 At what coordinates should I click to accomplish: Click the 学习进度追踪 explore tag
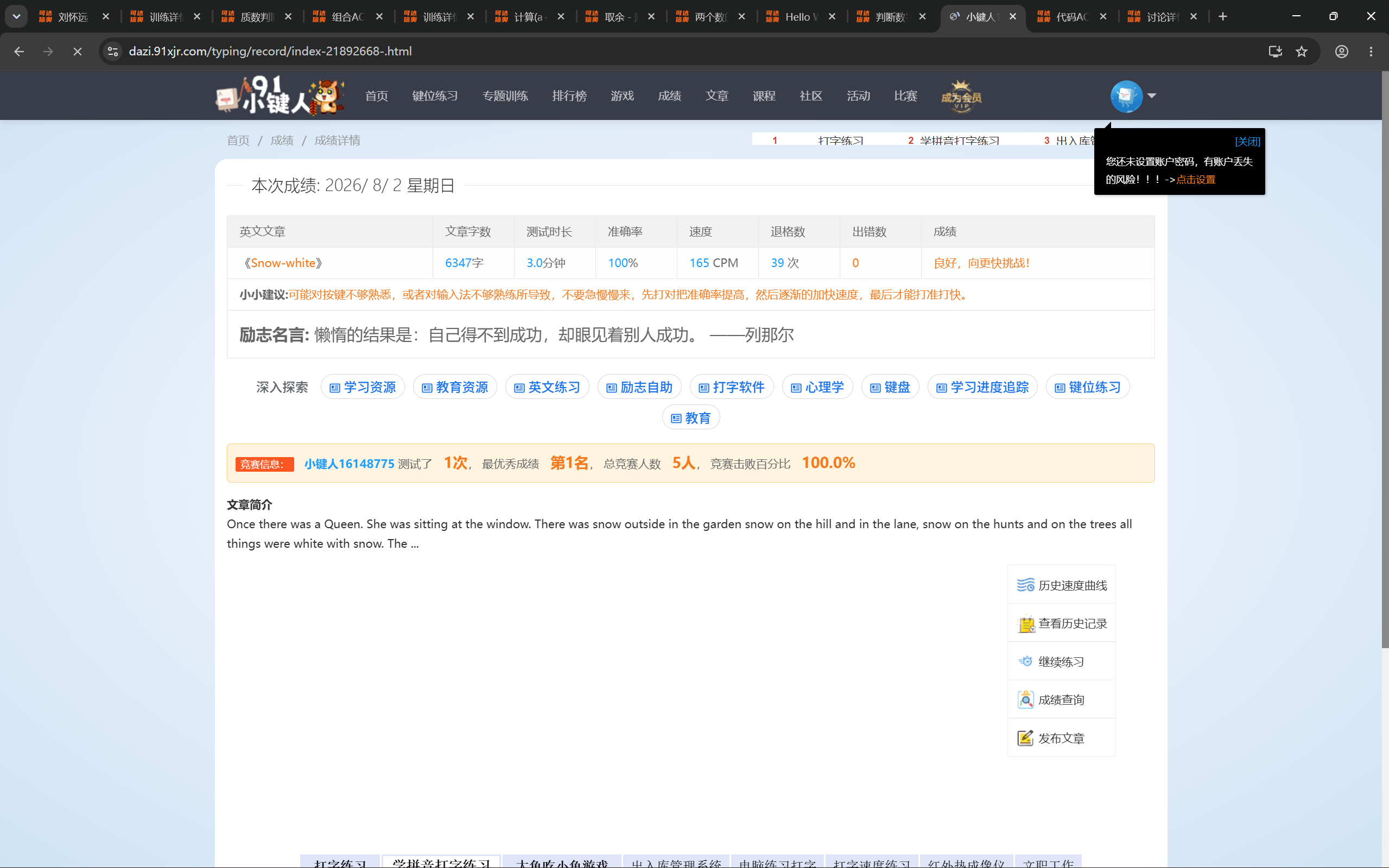[982, 387]
